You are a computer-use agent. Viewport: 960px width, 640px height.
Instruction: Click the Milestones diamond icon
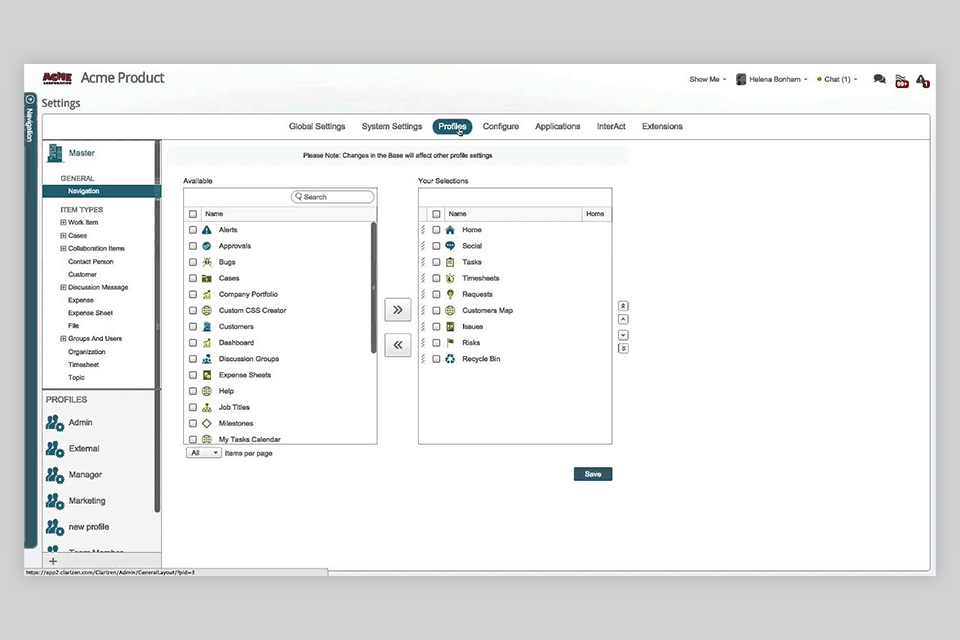[x=207, y=423]
